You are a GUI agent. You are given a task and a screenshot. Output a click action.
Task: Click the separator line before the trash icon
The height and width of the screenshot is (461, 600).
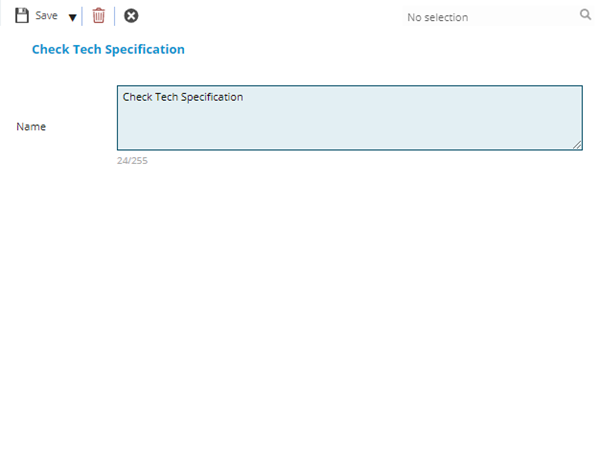83,16
